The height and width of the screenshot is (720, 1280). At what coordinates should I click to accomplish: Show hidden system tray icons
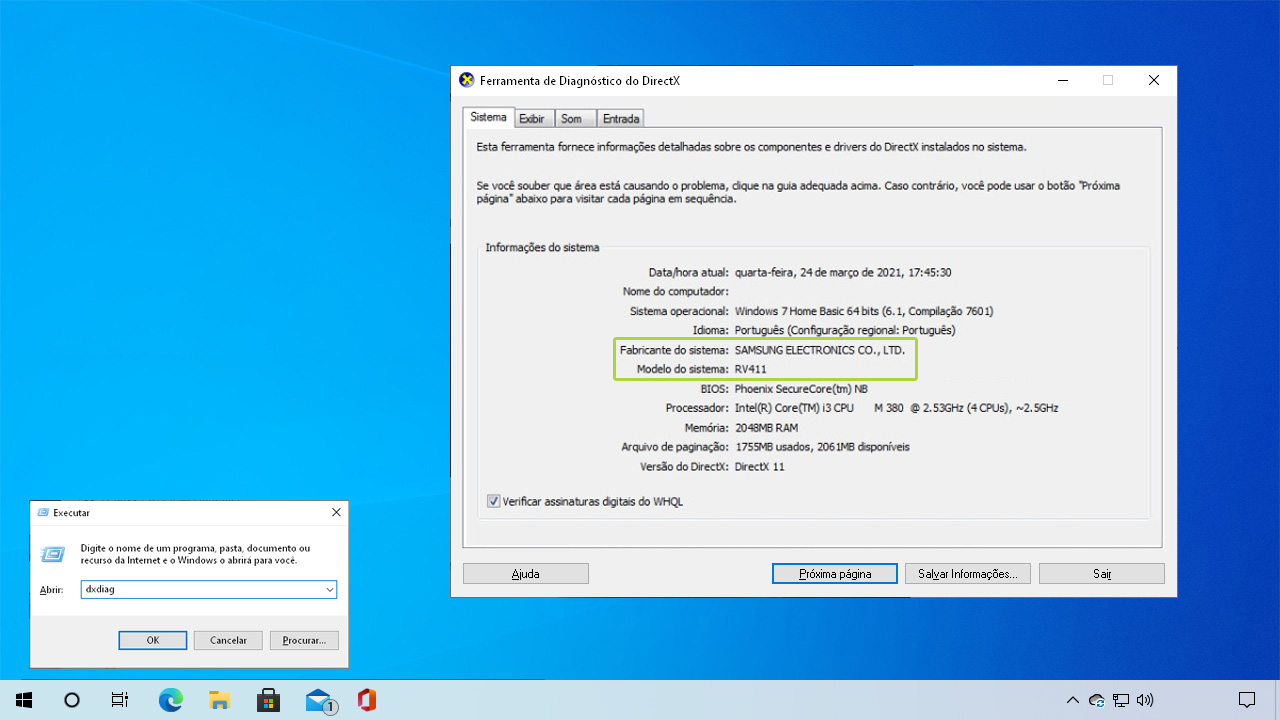pyautogui.click(x=1073, y=700)
